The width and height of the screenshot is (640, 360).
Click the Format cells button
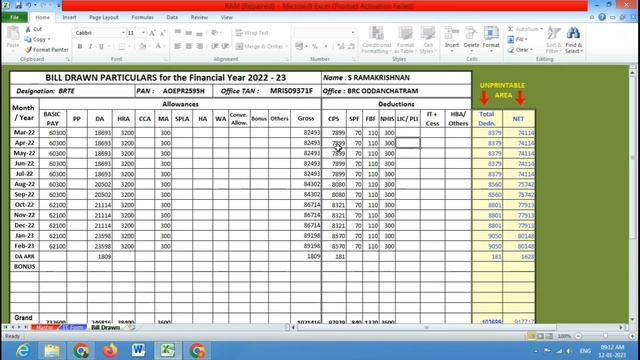pyautogui.click(x=491, y=39)
